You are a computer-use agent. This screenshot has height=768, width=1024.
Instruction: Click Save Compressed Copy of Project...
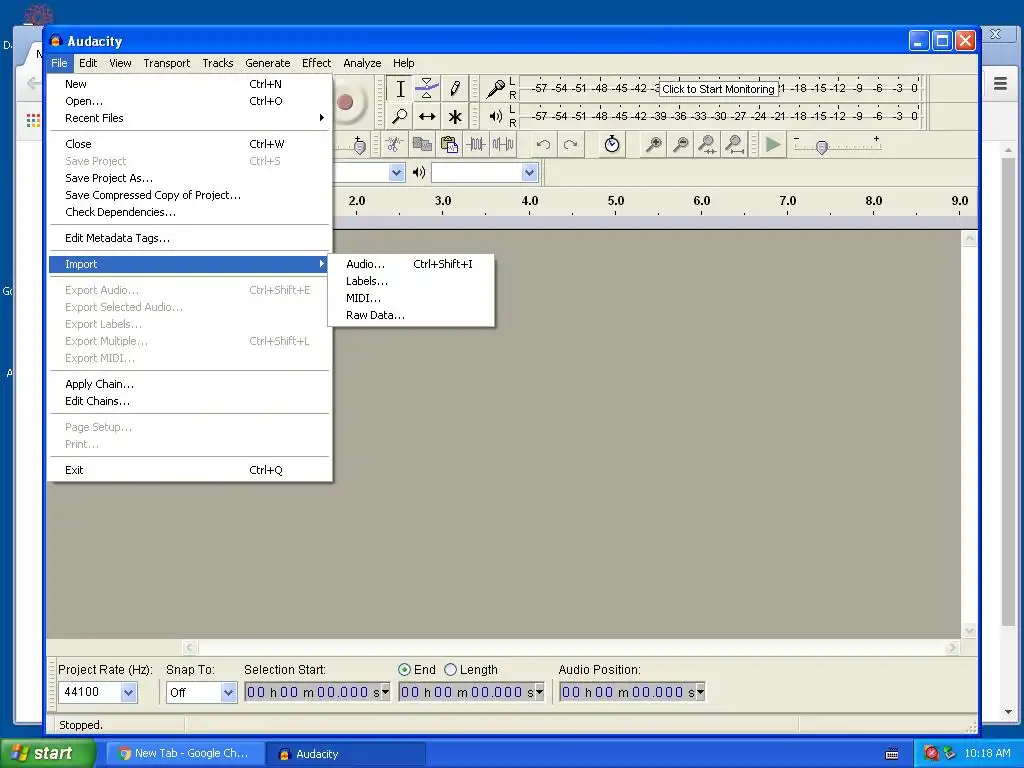pos(190,195)
